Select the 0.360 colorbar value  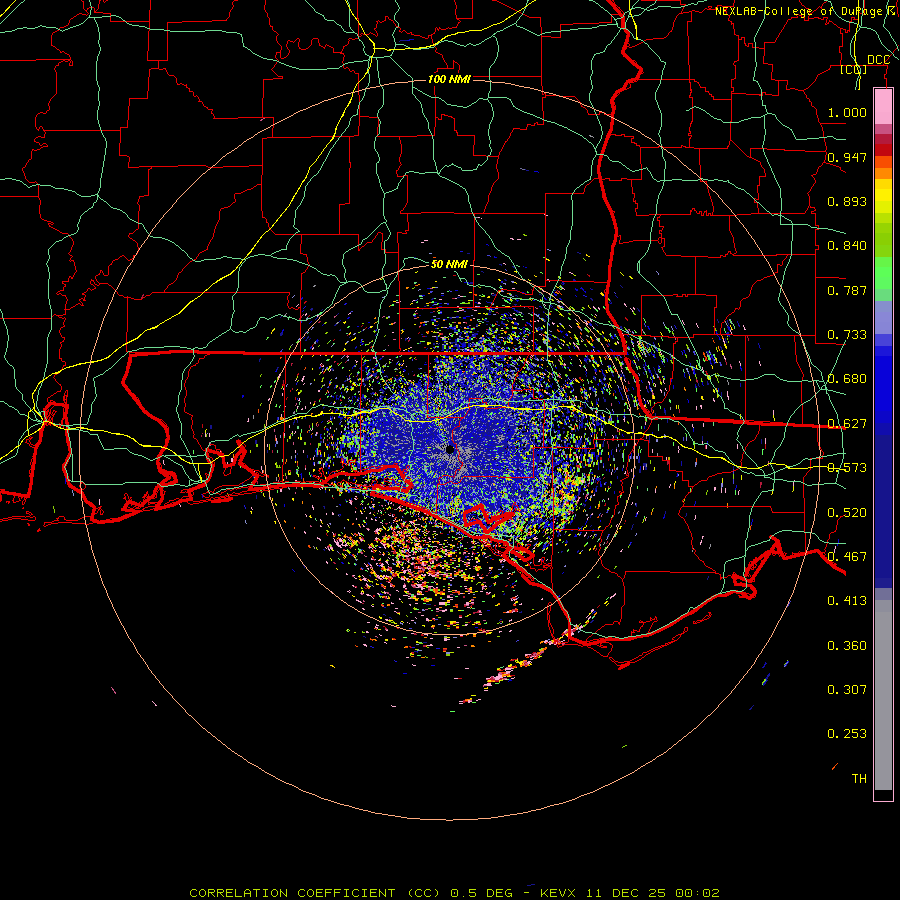pos(847,646)
